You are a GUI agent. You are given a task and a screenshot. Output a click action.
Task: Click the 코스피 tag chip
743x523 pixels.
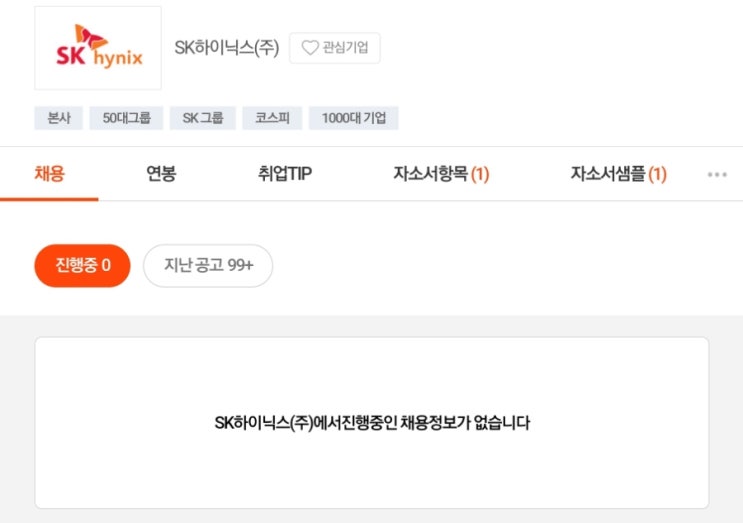coord(272,119)
